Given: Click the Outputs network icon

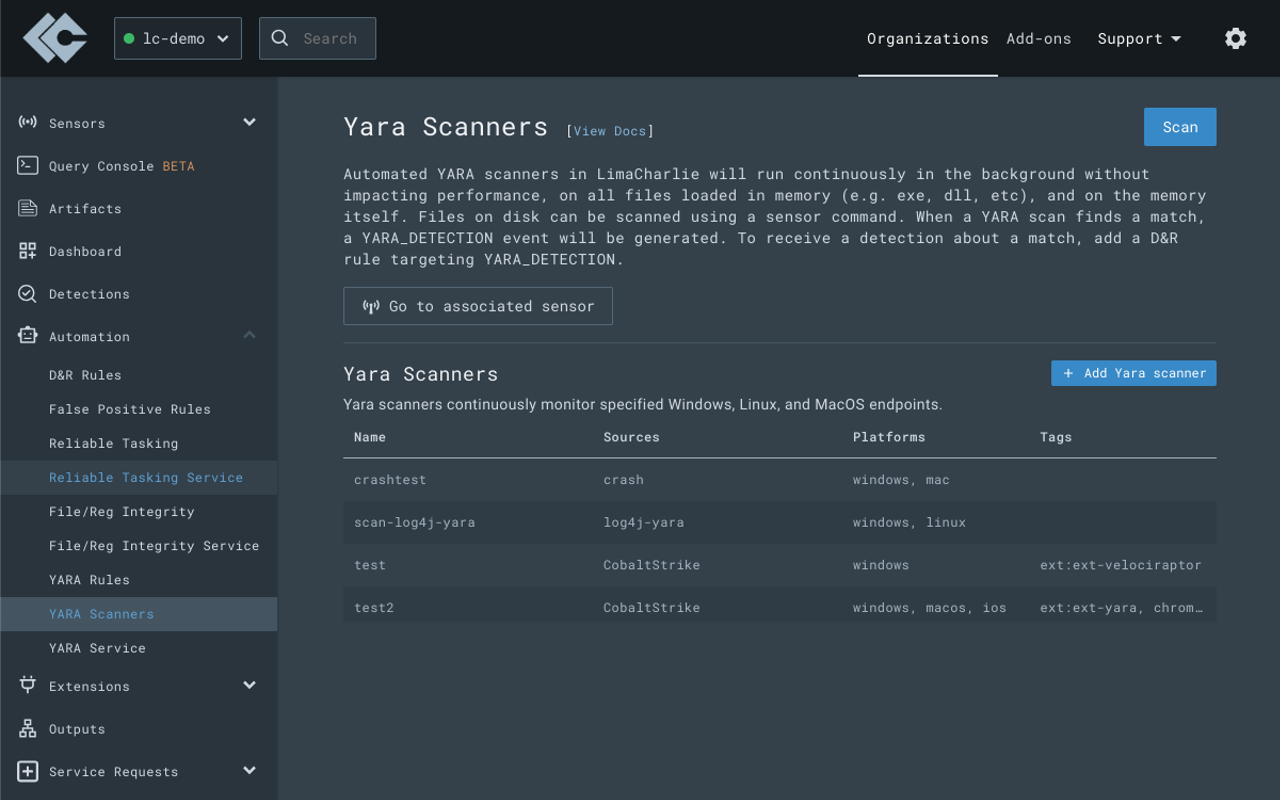Looking at the screenshot, I should click(28, 729).
